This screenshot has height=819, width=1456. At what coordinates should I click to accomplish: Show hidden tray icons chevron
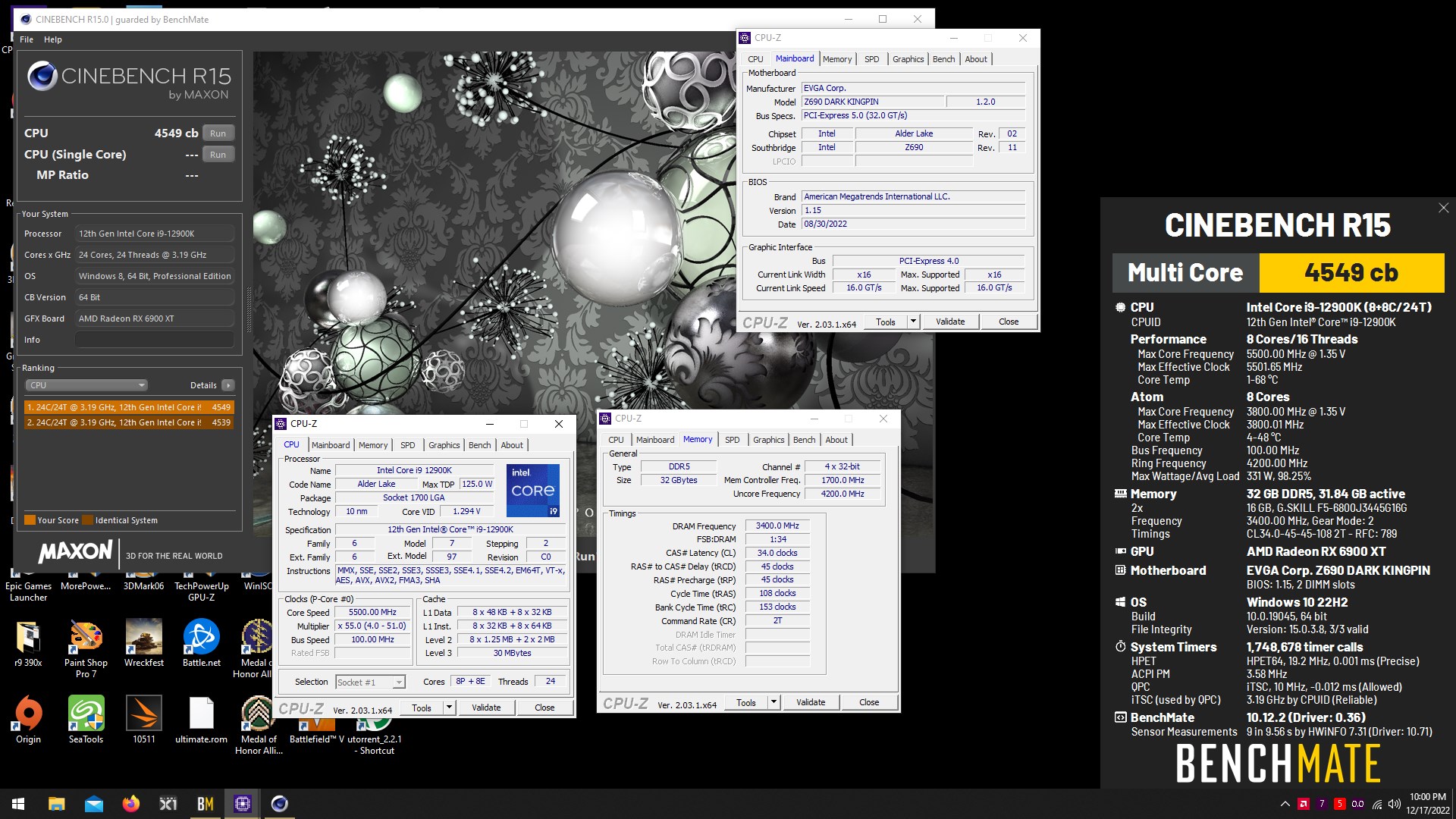(1285, 804)
